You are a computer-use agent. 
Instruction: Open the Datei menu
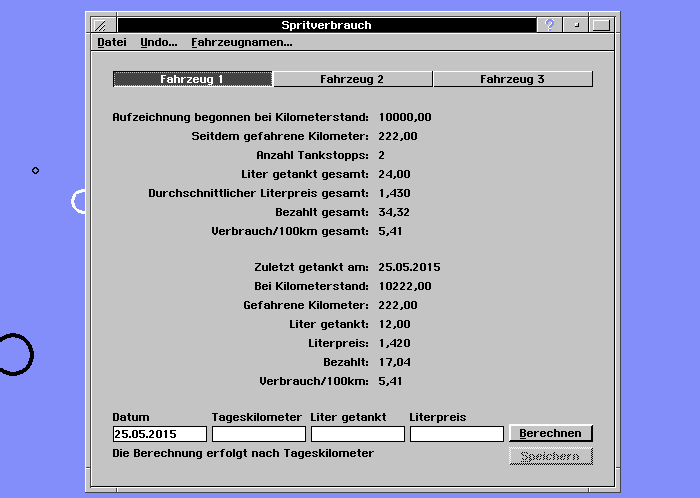(x=112, y=43)
